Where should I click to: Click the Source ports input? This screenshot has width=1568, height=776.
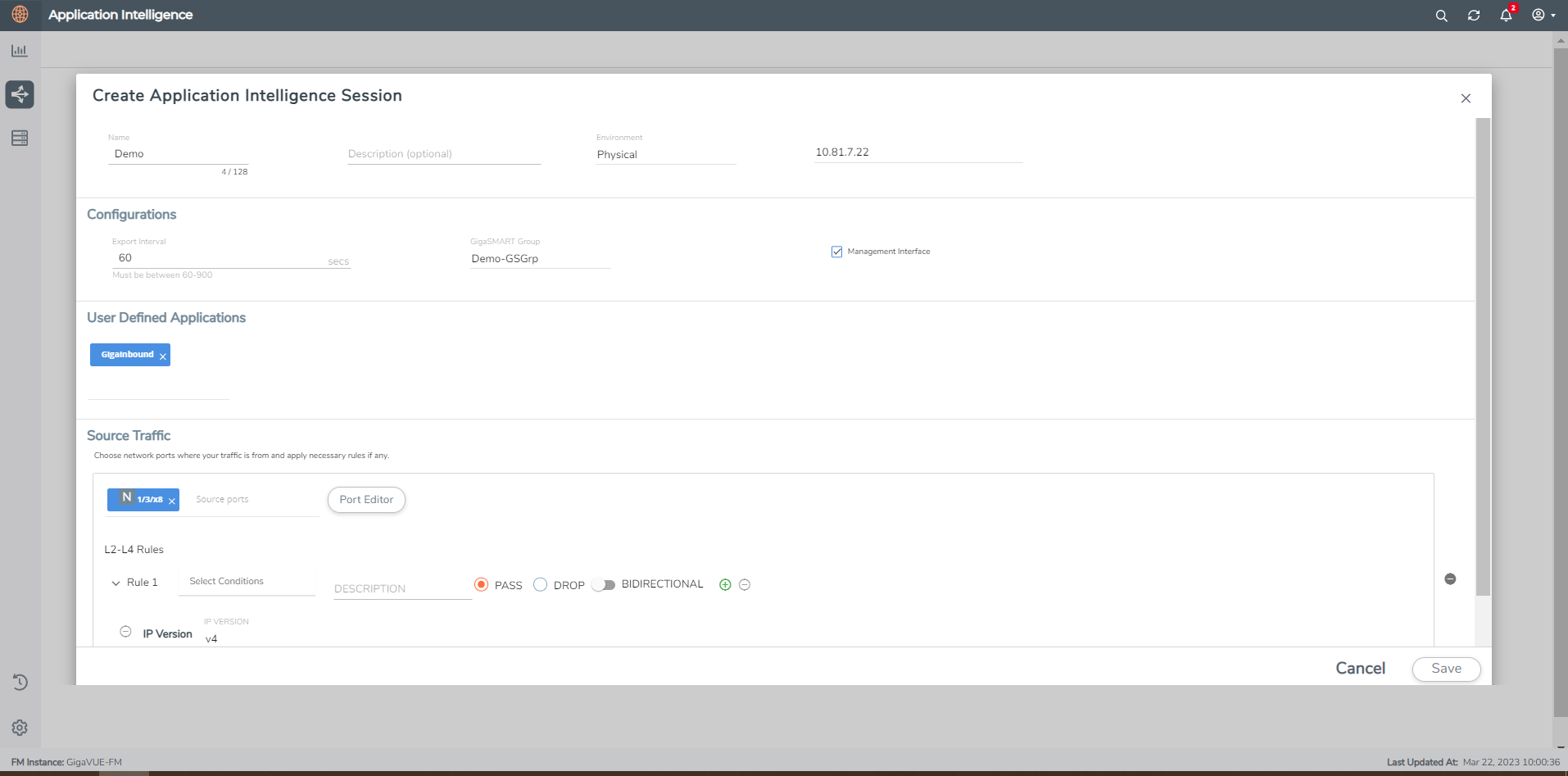click(255, 500)
